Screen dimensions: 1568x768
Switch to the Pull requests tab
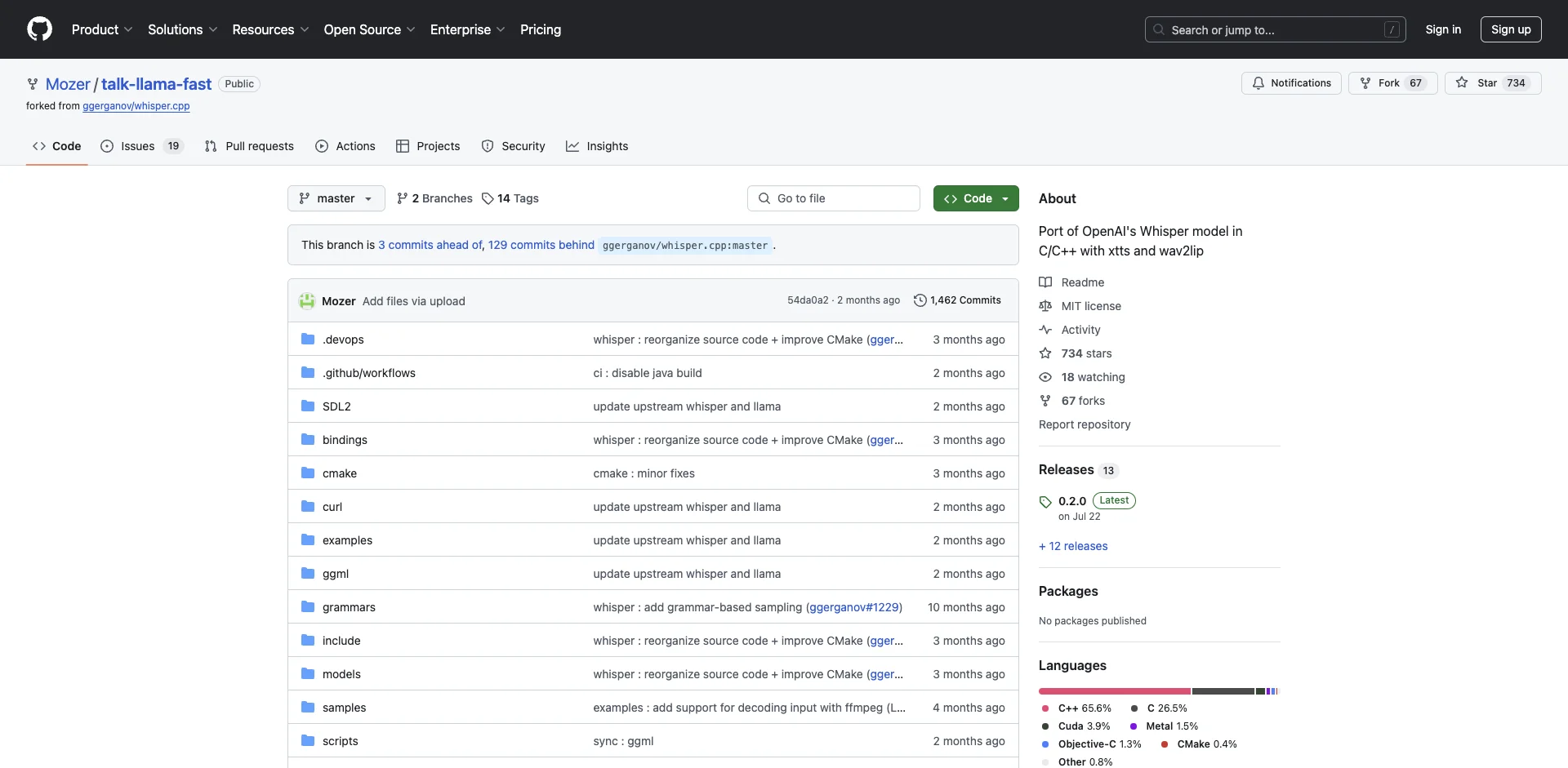point(249,146)
